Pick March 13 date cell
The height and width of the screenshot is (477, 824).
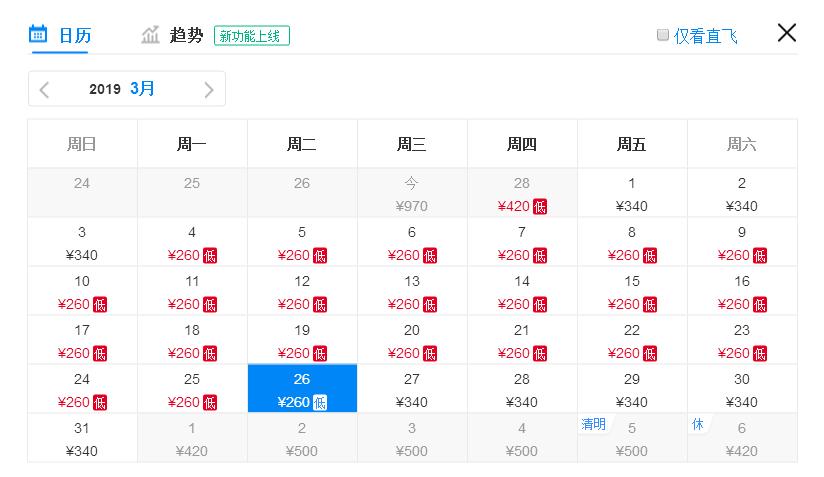coord(412,291)
